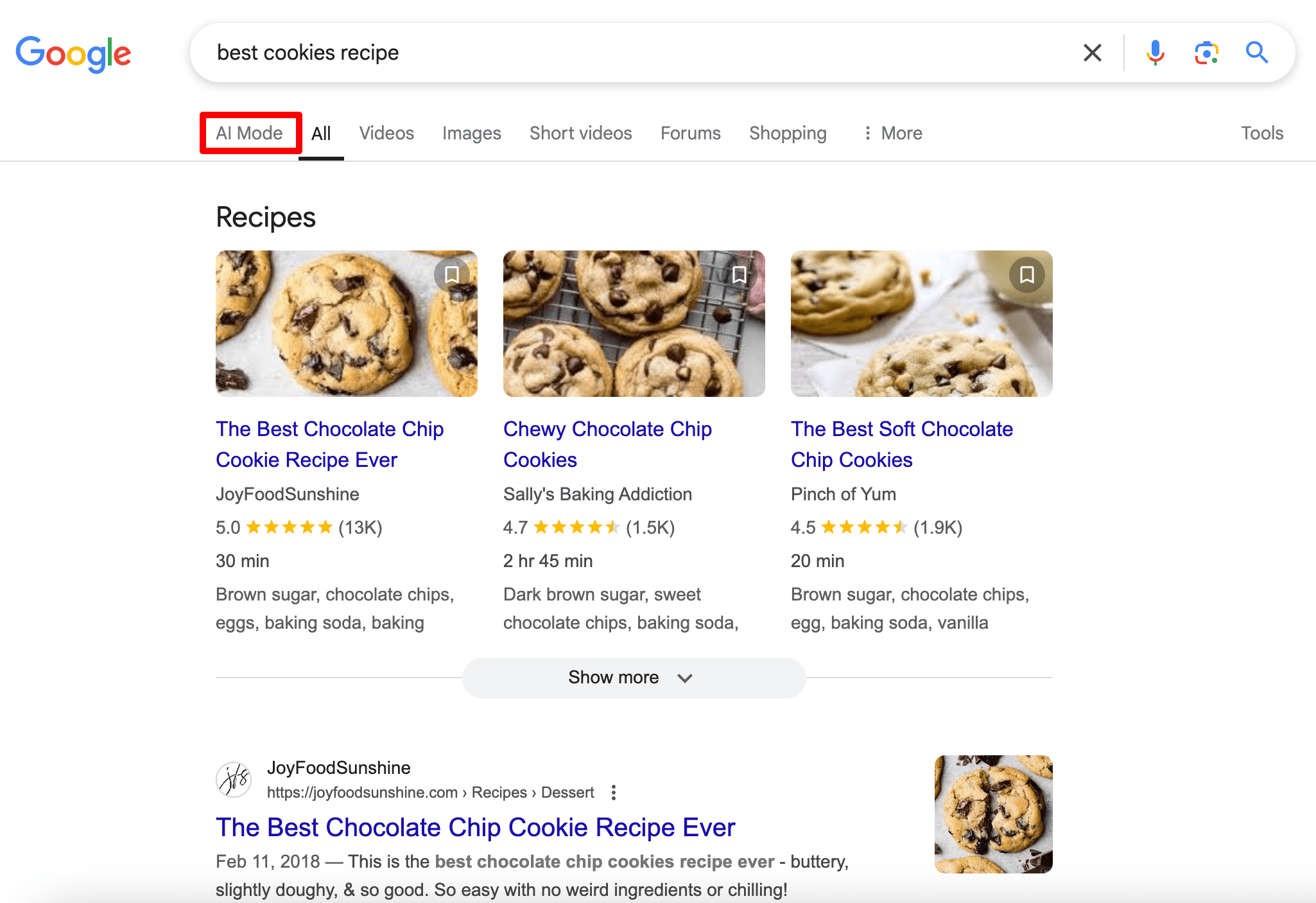Switch to AI Mode
The width and height of the screenshot is (1316, 903).
click(x=250, y=133)
